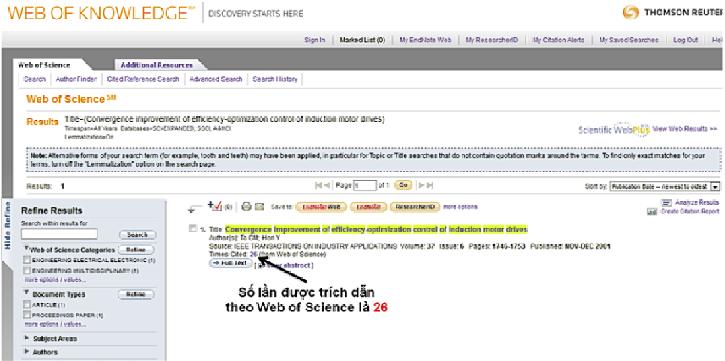The width and height of the screenshot is (725, 361).
Task: Open more options link under Document Types
Action: pyautogui.click(x=55, y=324)
